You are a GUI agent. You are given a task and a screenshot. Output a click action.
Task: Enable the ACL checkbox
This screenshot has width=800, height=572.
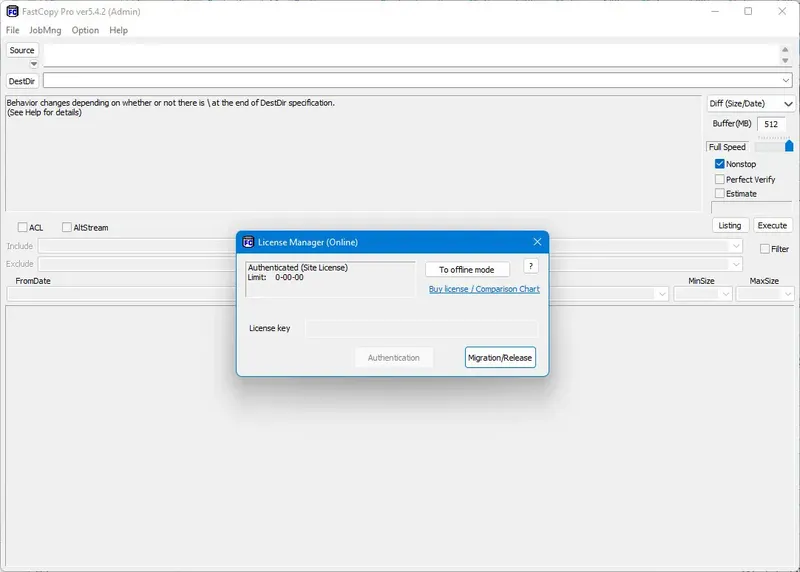pyautogui.click(x=22, y=227)
